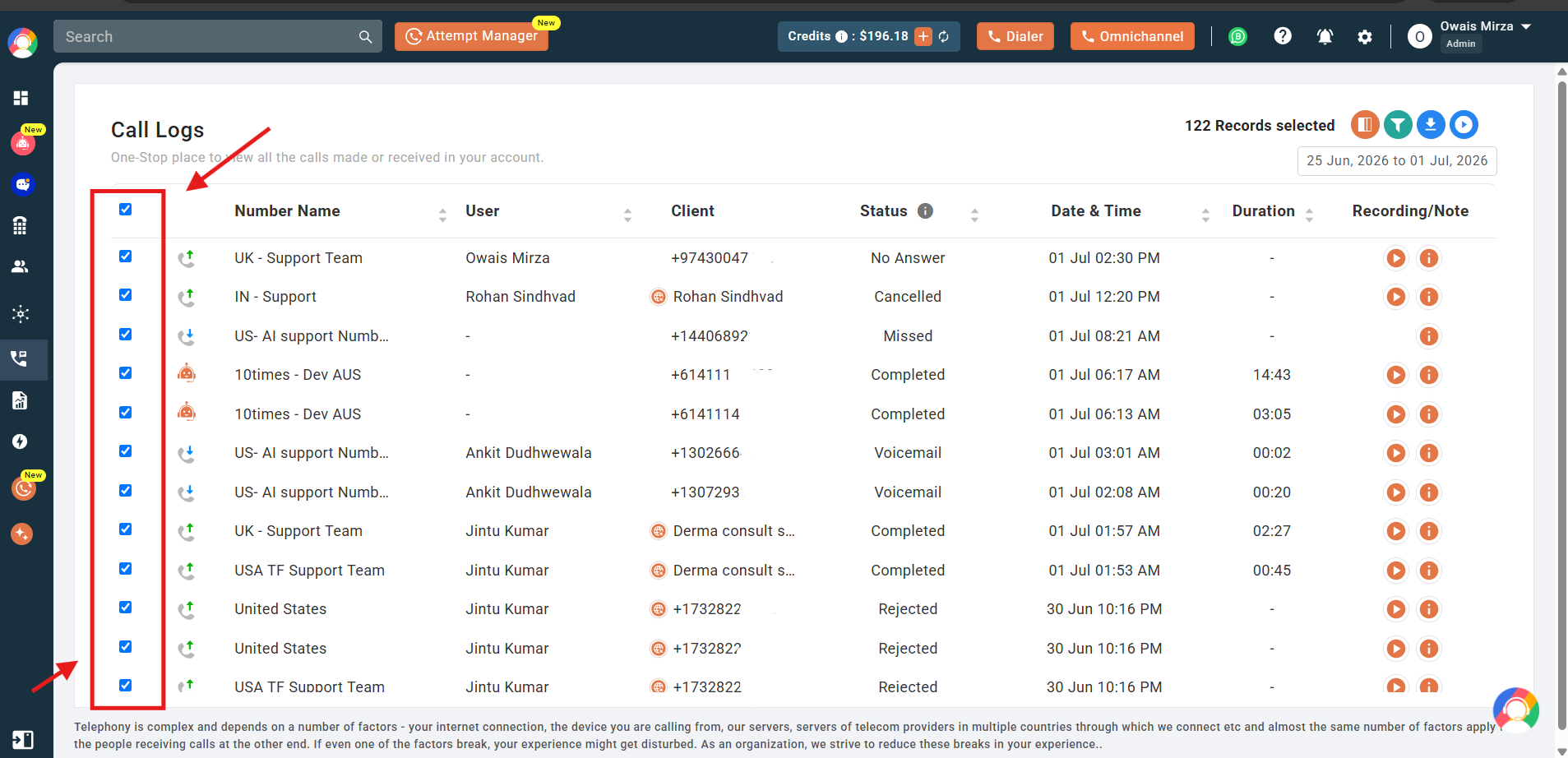This screenshot has height=758, width=1568.
Task: Click the 'USA TF Support Team' 01:53 AM cell
Action: 309,571
